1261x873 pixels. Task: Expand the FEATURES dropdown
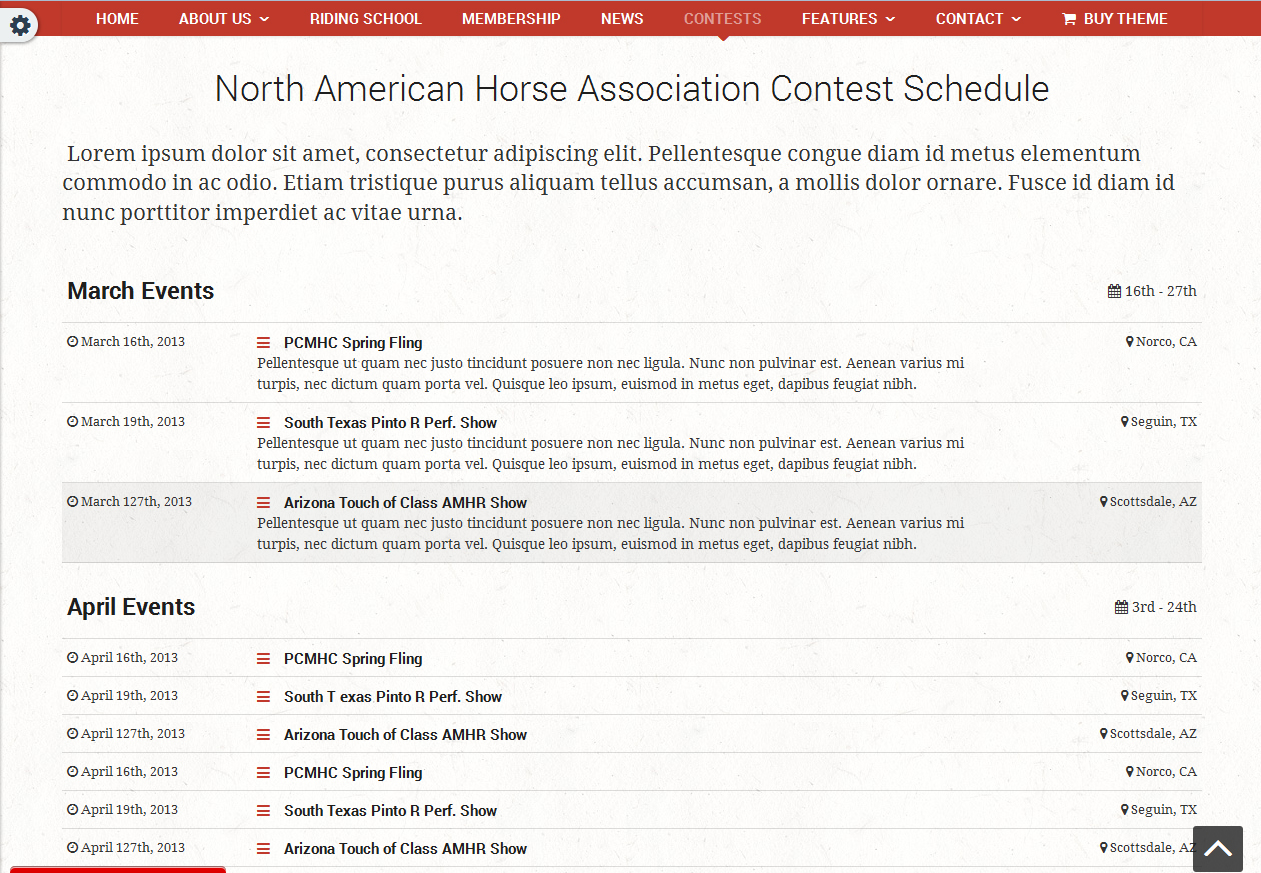[847, 18]
